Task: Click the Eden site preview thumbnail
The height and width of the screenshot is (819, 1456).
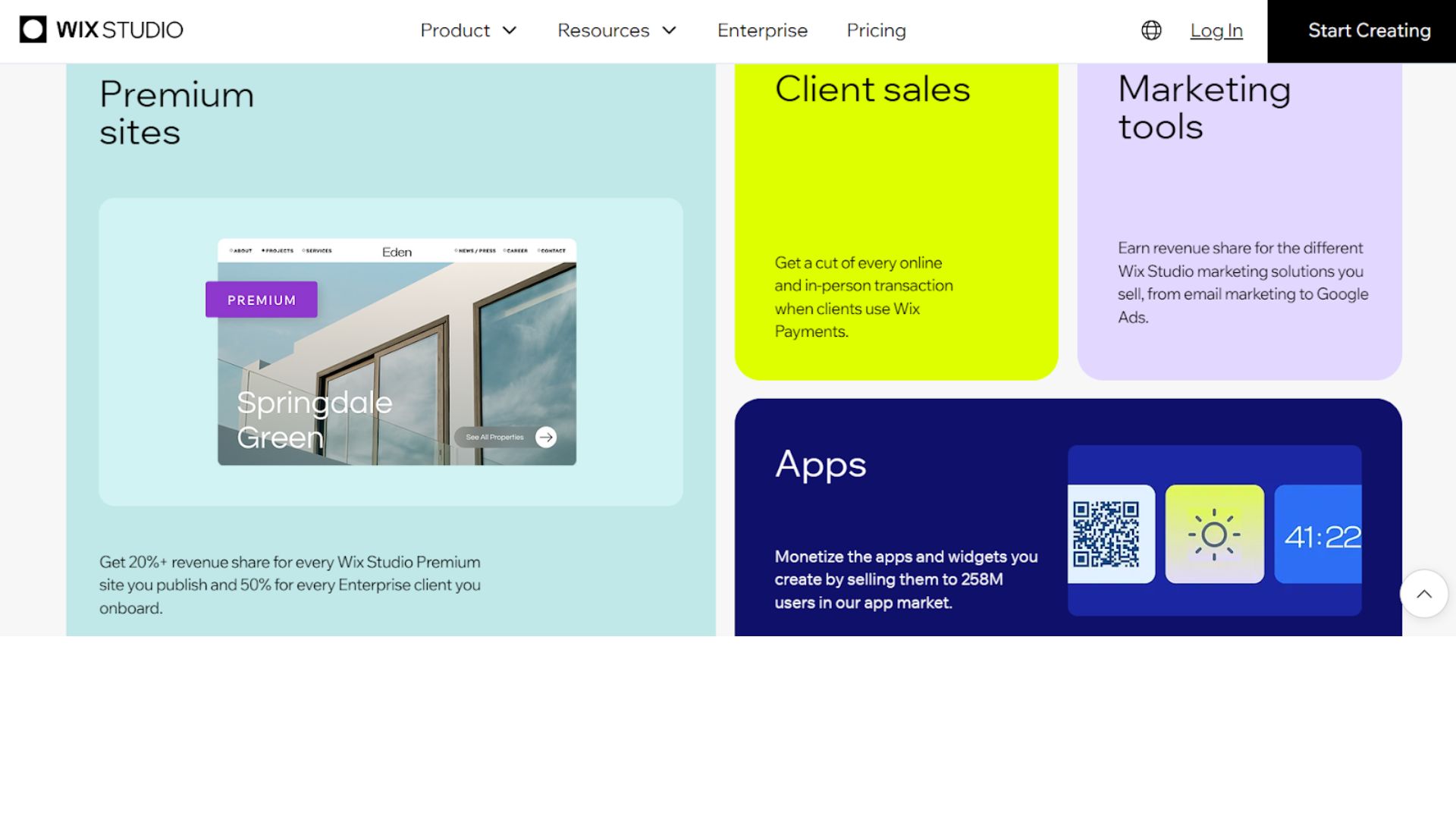Action: click(397, 352)
